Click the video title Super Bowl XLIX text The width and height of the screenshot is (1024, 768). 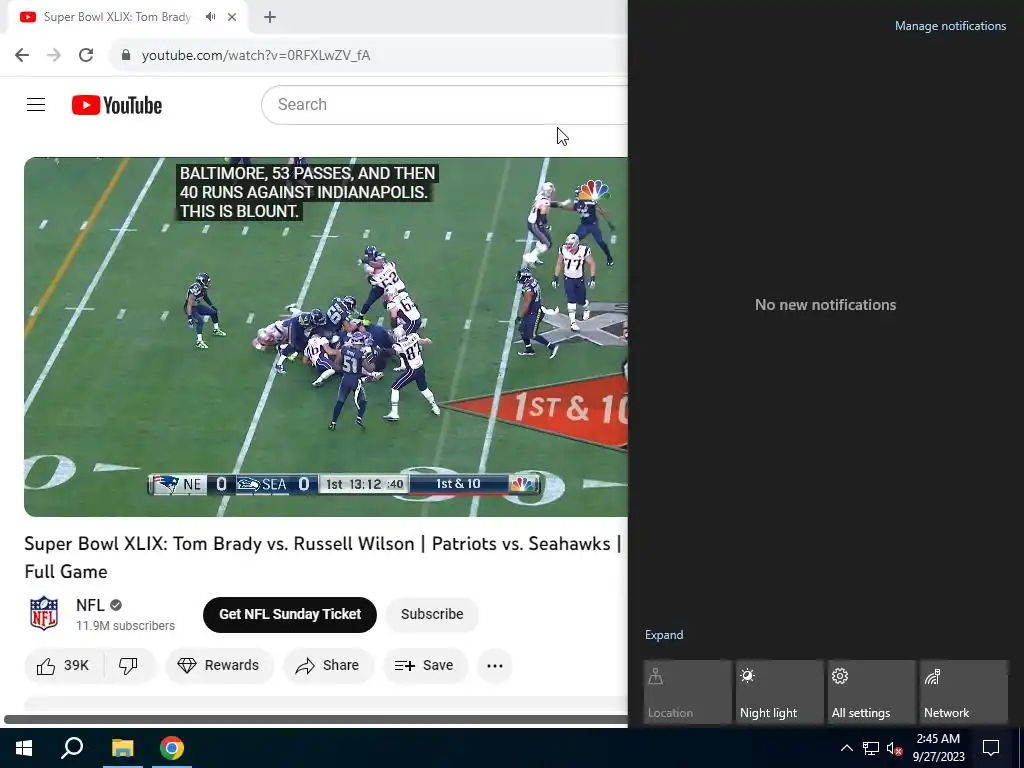323,557
